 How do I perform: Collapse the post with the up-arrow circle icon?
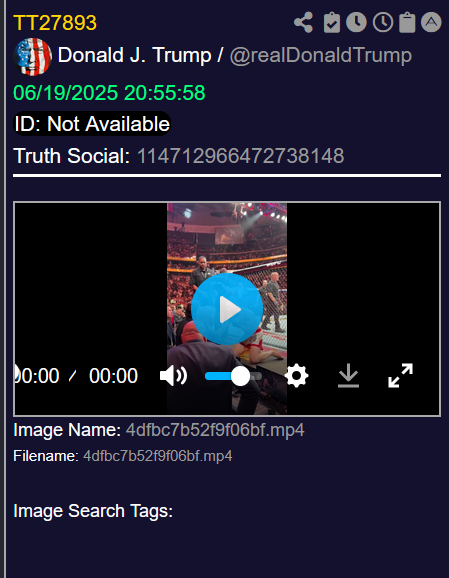click(431, 22)
